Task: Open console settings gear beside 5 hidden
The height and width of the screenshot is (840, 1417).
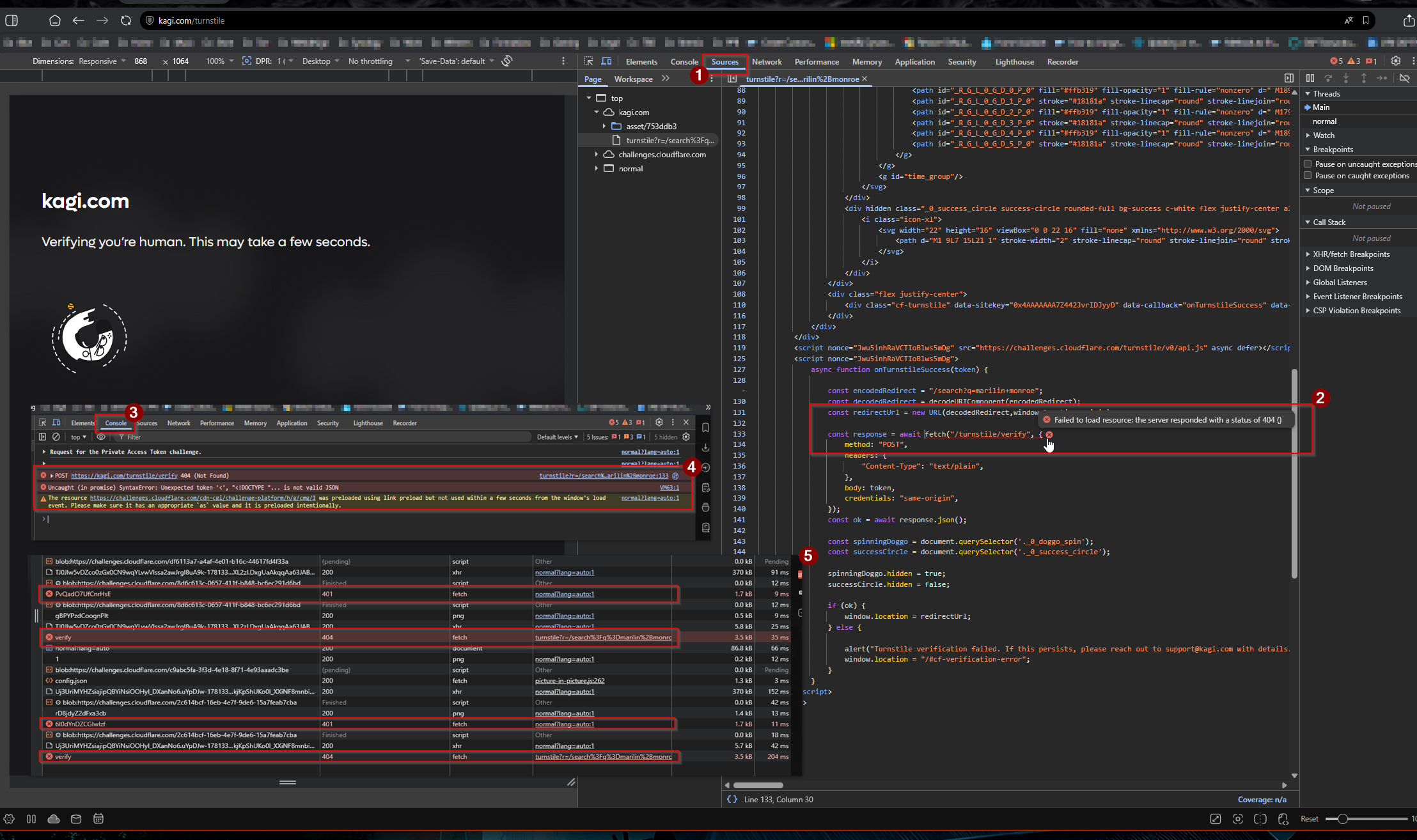Action: click(x=686, y=437)
